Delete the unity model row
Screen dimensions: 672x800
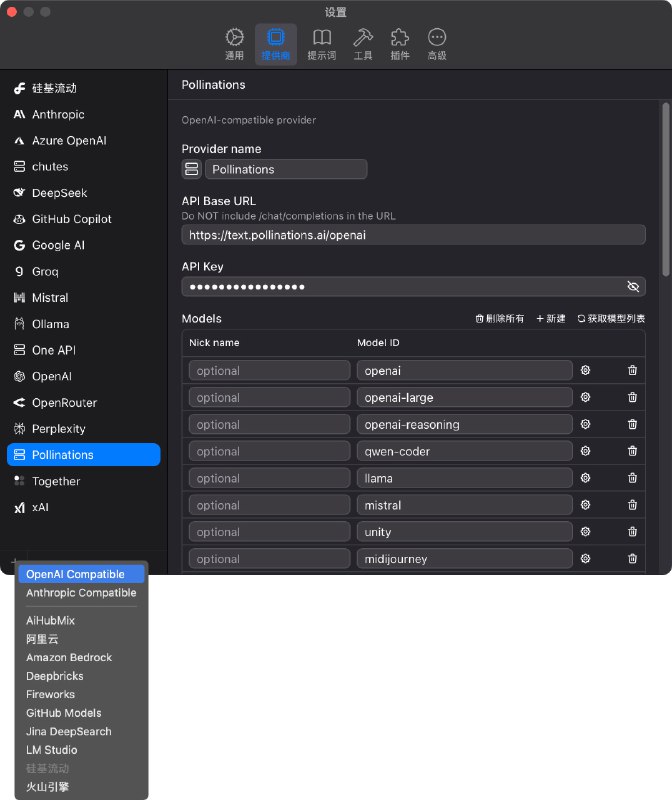pos(632,532)
